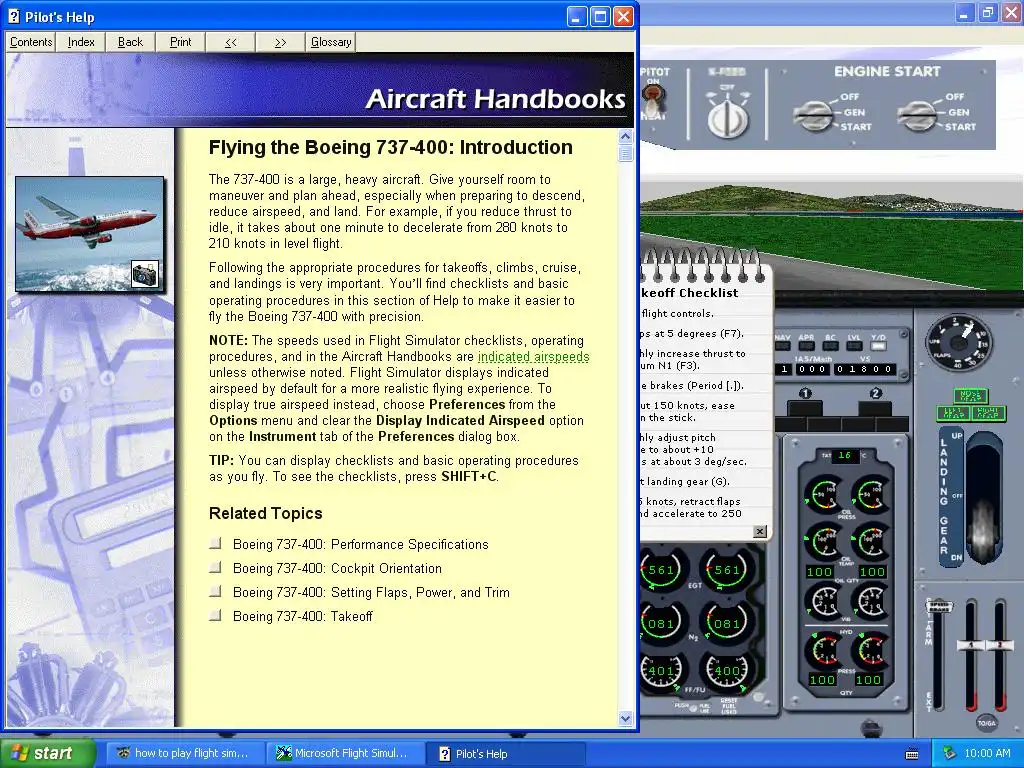
Task: Click help scrollbar down arrow
Action: pyautogui.click(x=625, y=718)
